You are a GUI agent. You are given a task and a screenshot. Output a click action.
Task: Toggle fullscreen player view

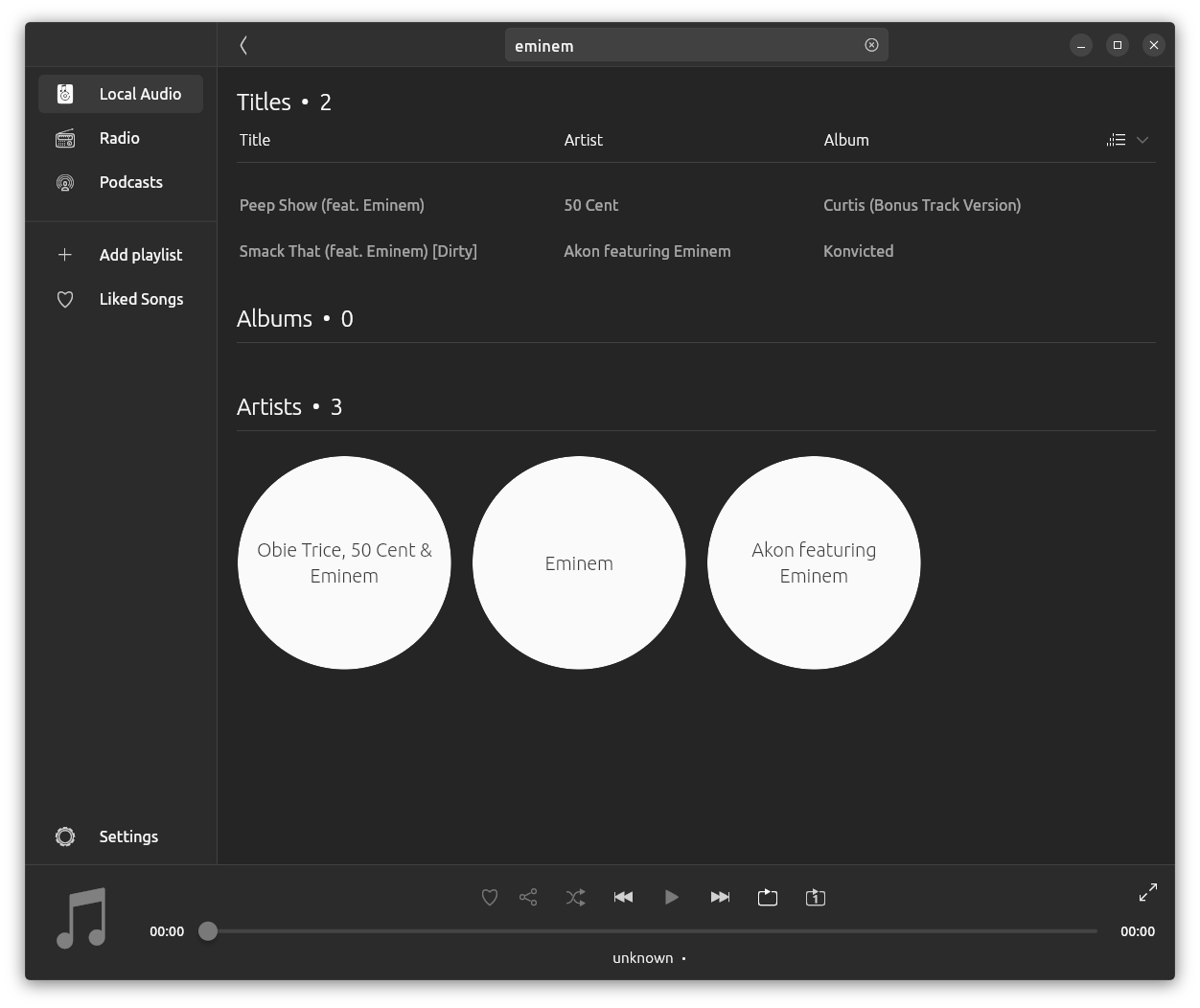pyautogui.click(x=1147, y=892)
